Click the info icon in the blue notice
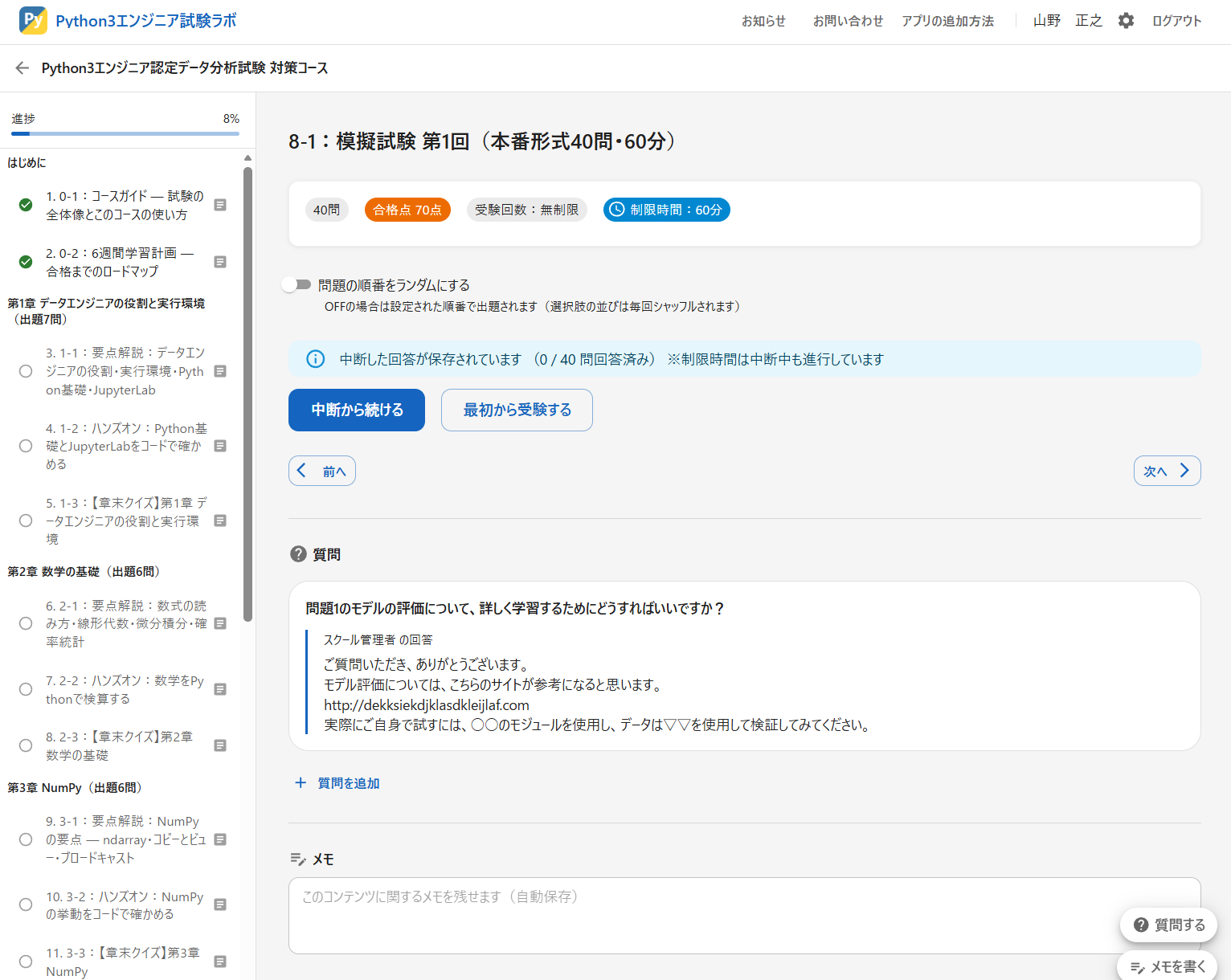 (x=316, y=359)
